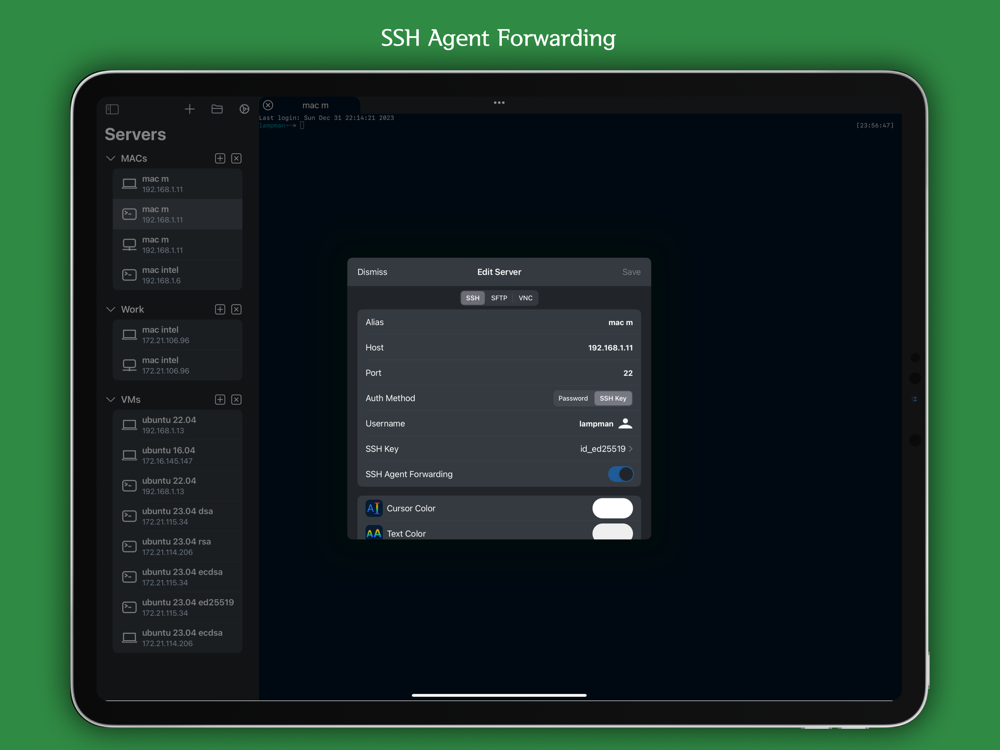The image size is (1000, 750).
Task: Click the user profile icon beside Username
Action: (626, 423)
